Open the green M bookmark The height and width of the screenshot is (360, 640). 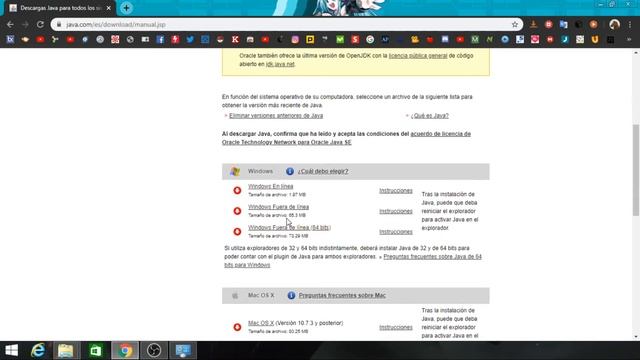click(x=340, y=40)
